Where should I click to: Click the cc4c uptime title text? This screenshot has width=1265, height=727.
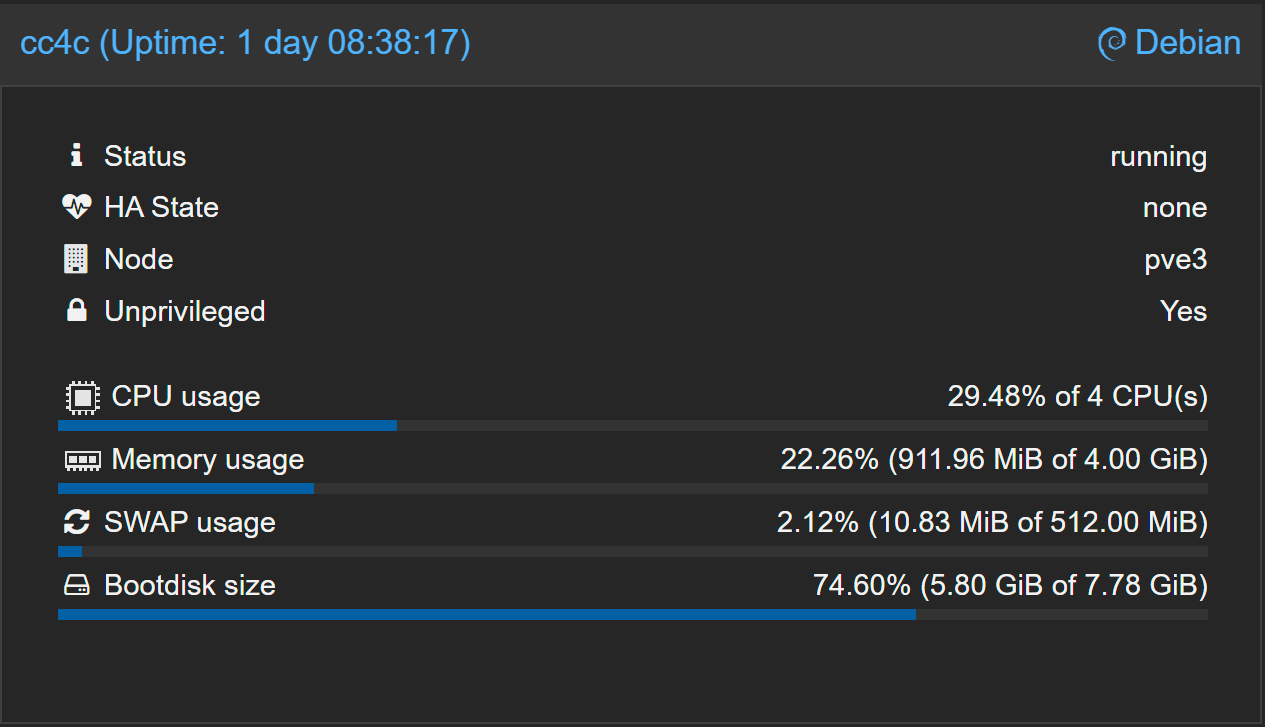pyautogui.click(x=245, y=44)
